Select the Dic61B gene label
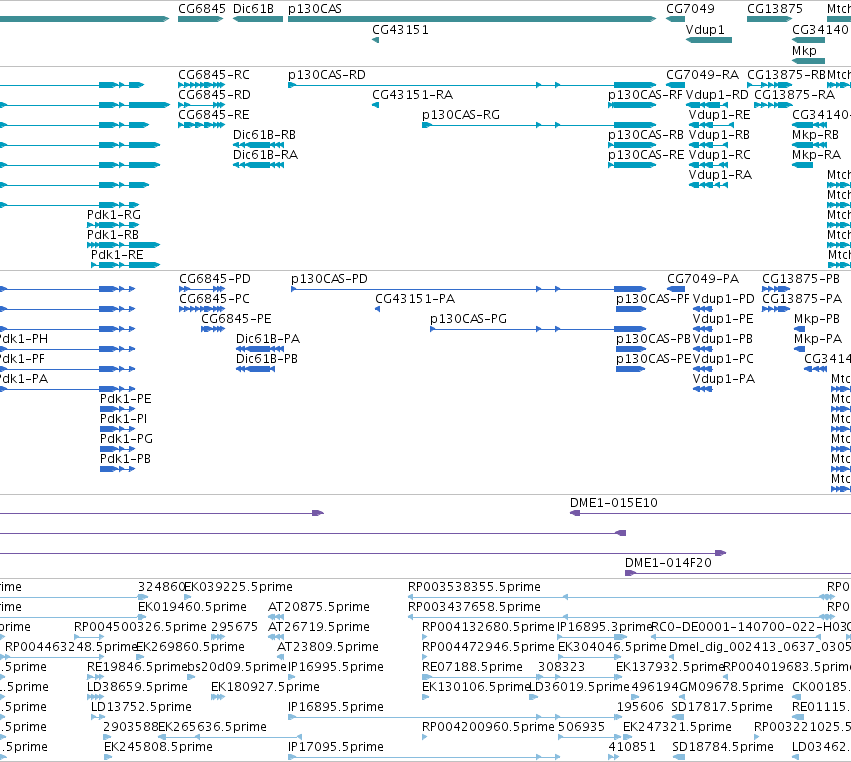The image size is (851, 762). [x=253, y=9]
